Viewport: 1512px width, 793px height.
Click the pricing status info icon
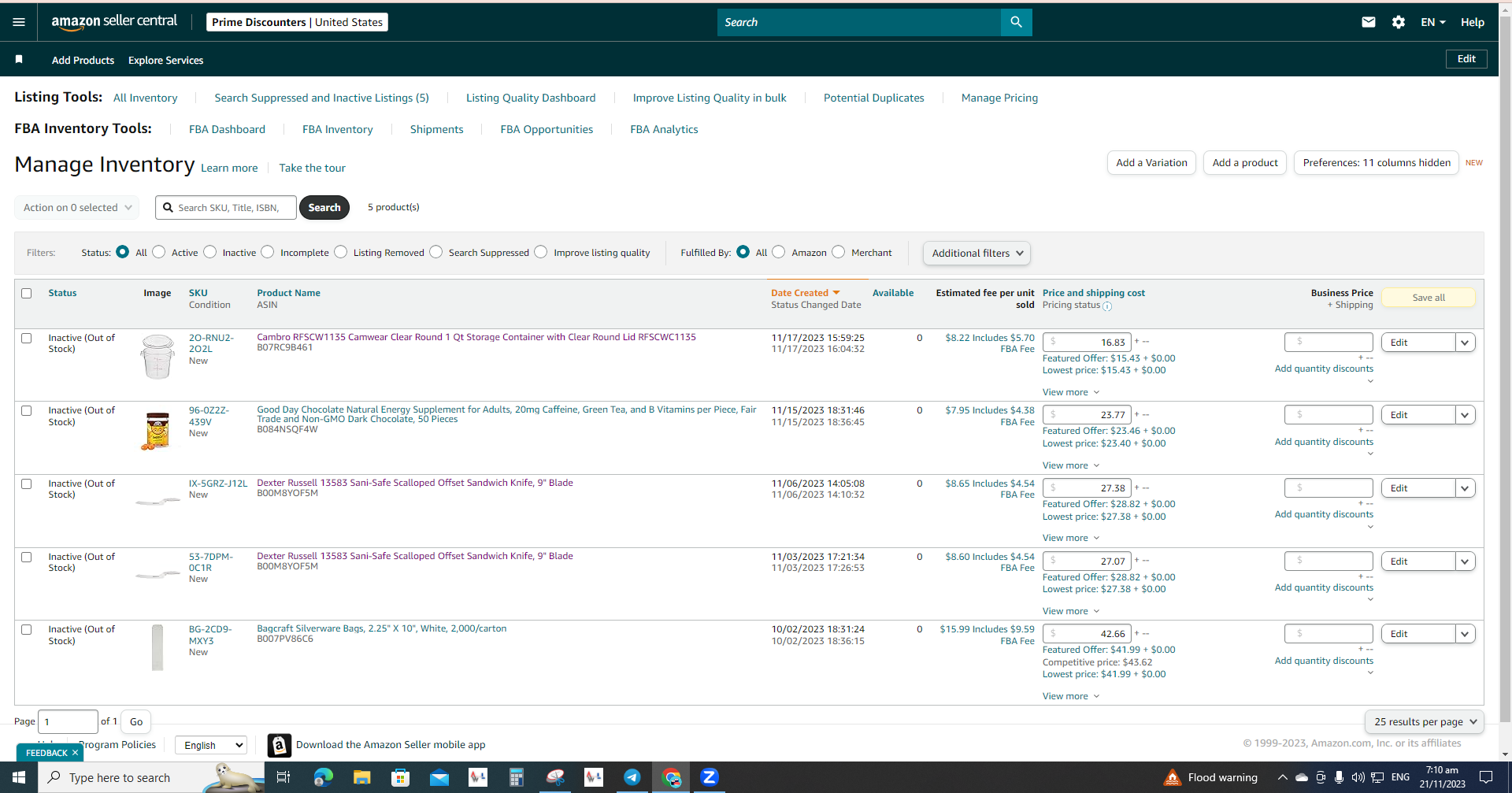pos(1107,306)
